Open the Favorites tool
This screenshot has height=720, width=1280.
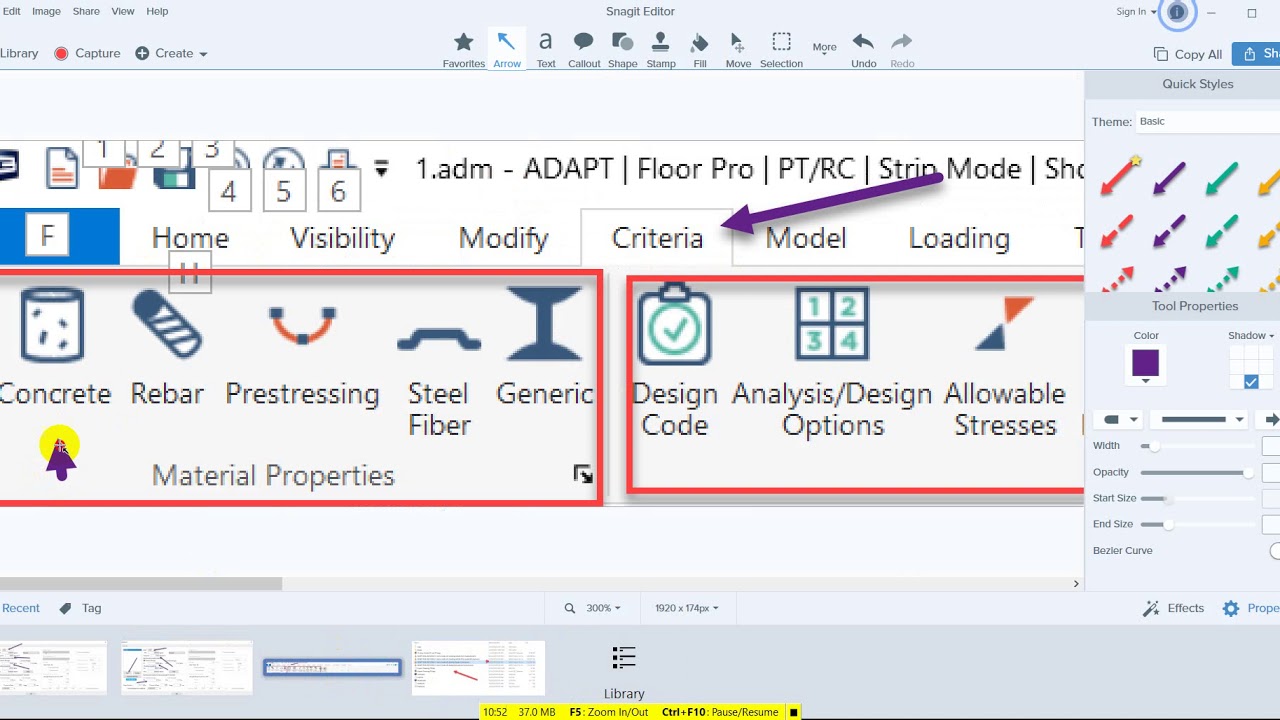click(463, 50)
